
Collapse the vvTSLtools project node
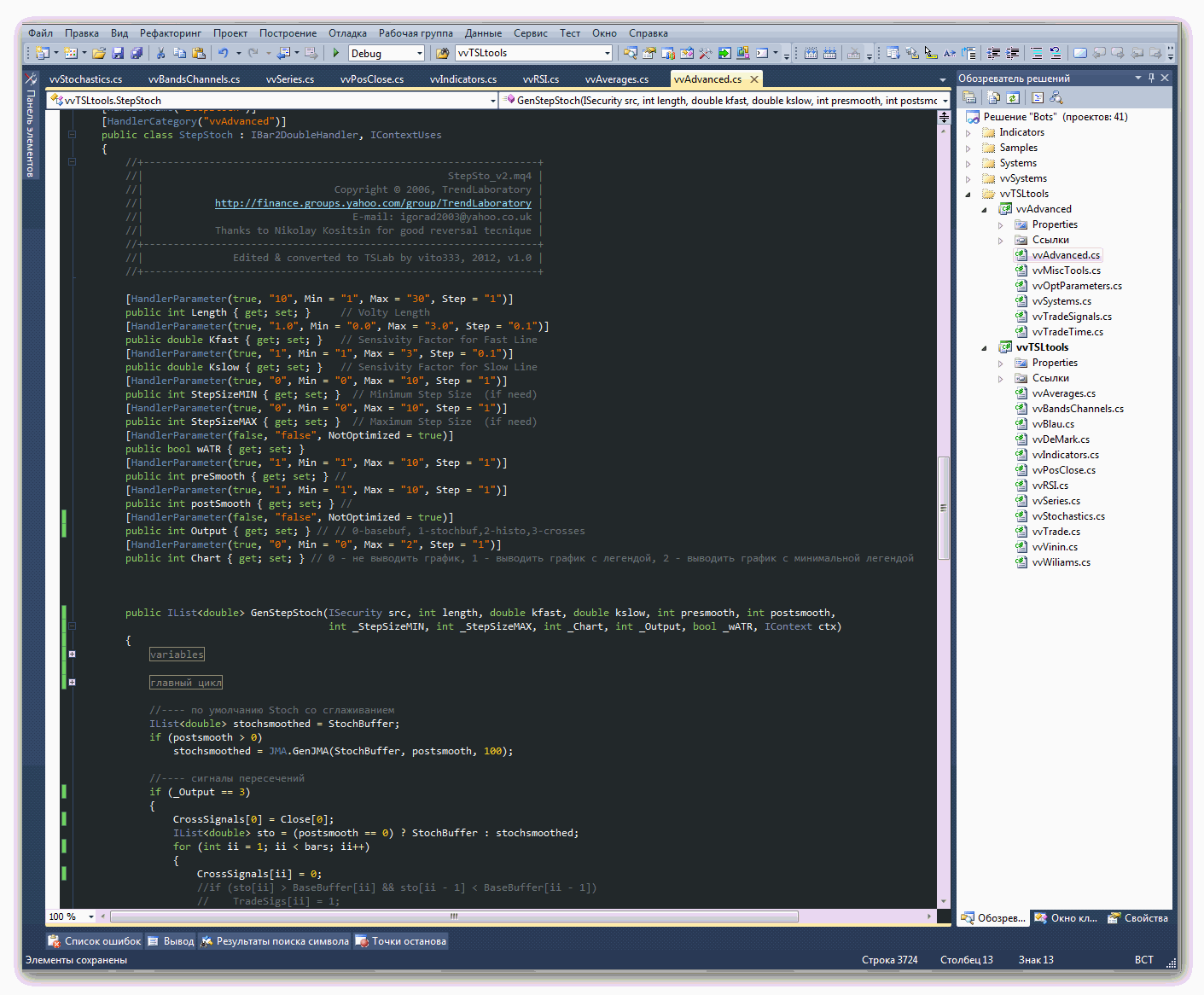[984, 347]
